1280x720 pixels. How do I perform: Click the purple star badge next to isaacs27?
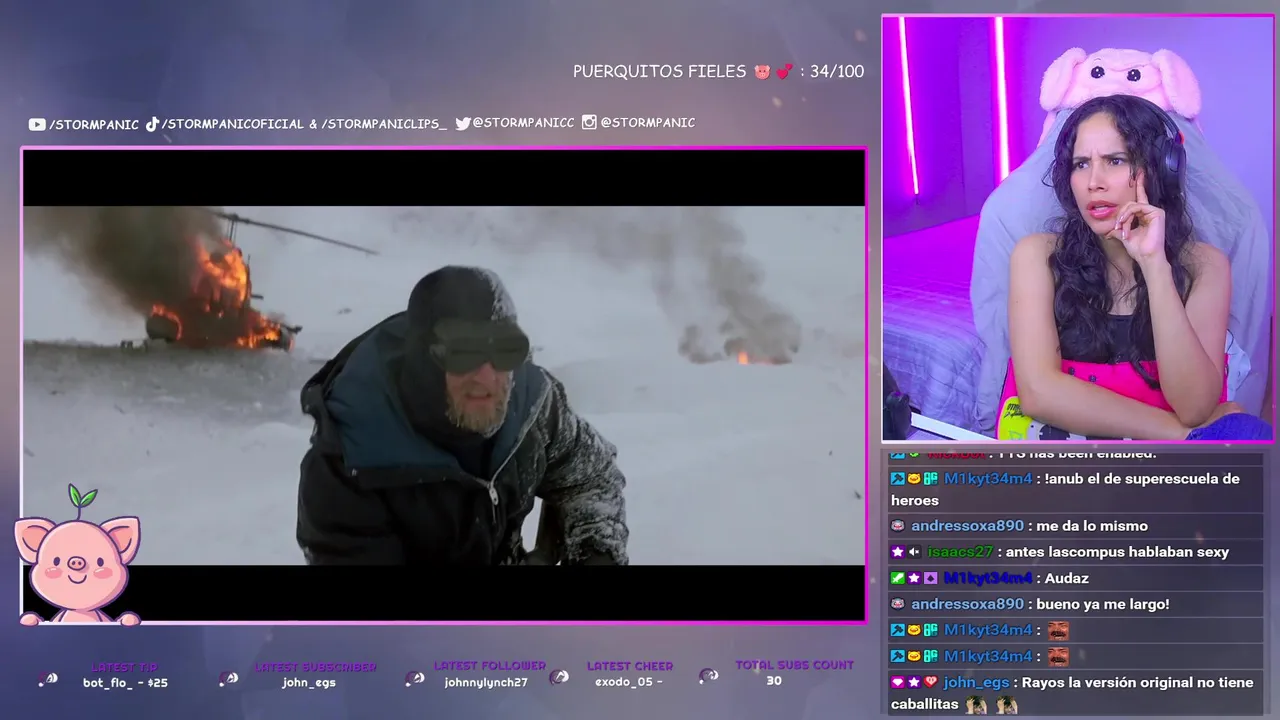(x=898, y=552)
